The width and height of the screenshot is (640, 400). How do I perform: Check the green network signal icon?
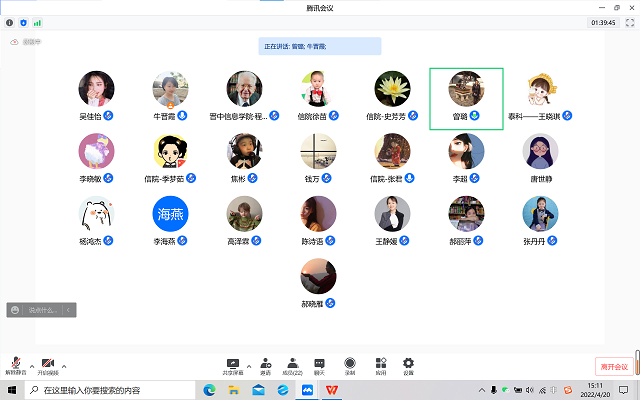coord(37,23)
